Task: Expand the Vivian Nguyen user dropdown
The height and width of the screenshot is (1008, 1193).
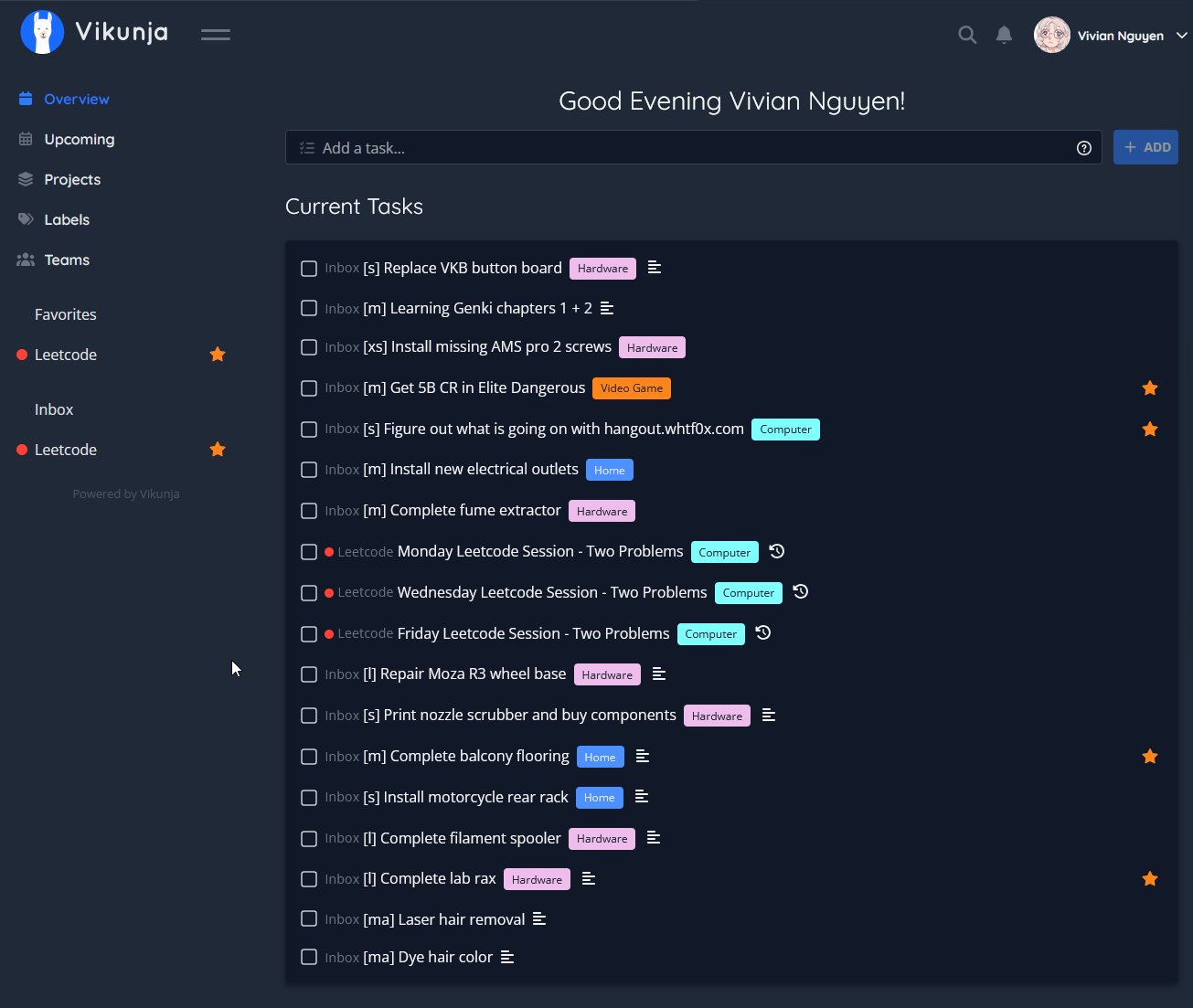Action: [1181, 36]
